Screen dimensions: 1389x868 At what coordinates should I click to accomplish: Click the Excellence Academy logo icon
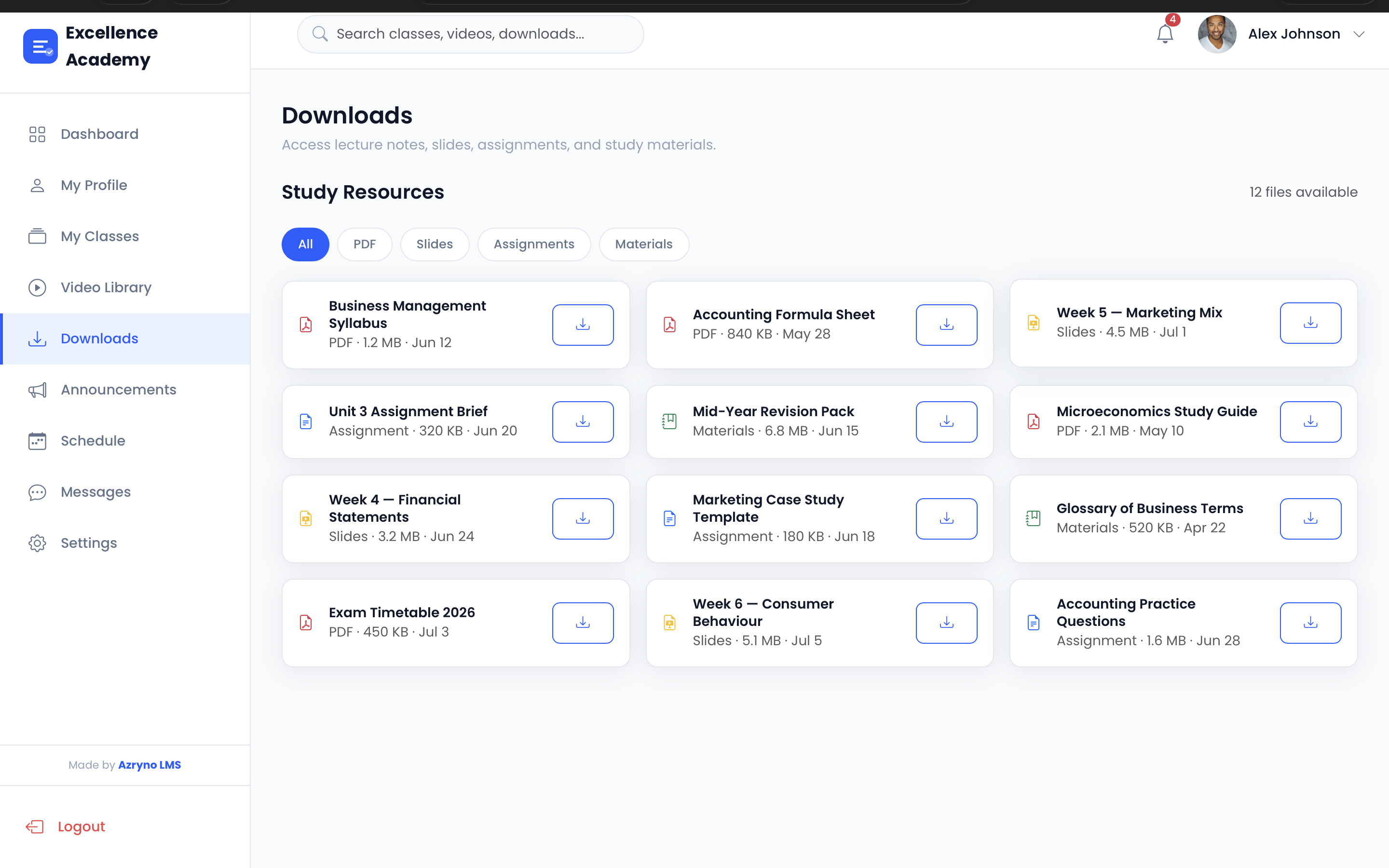tap(40, 46)
